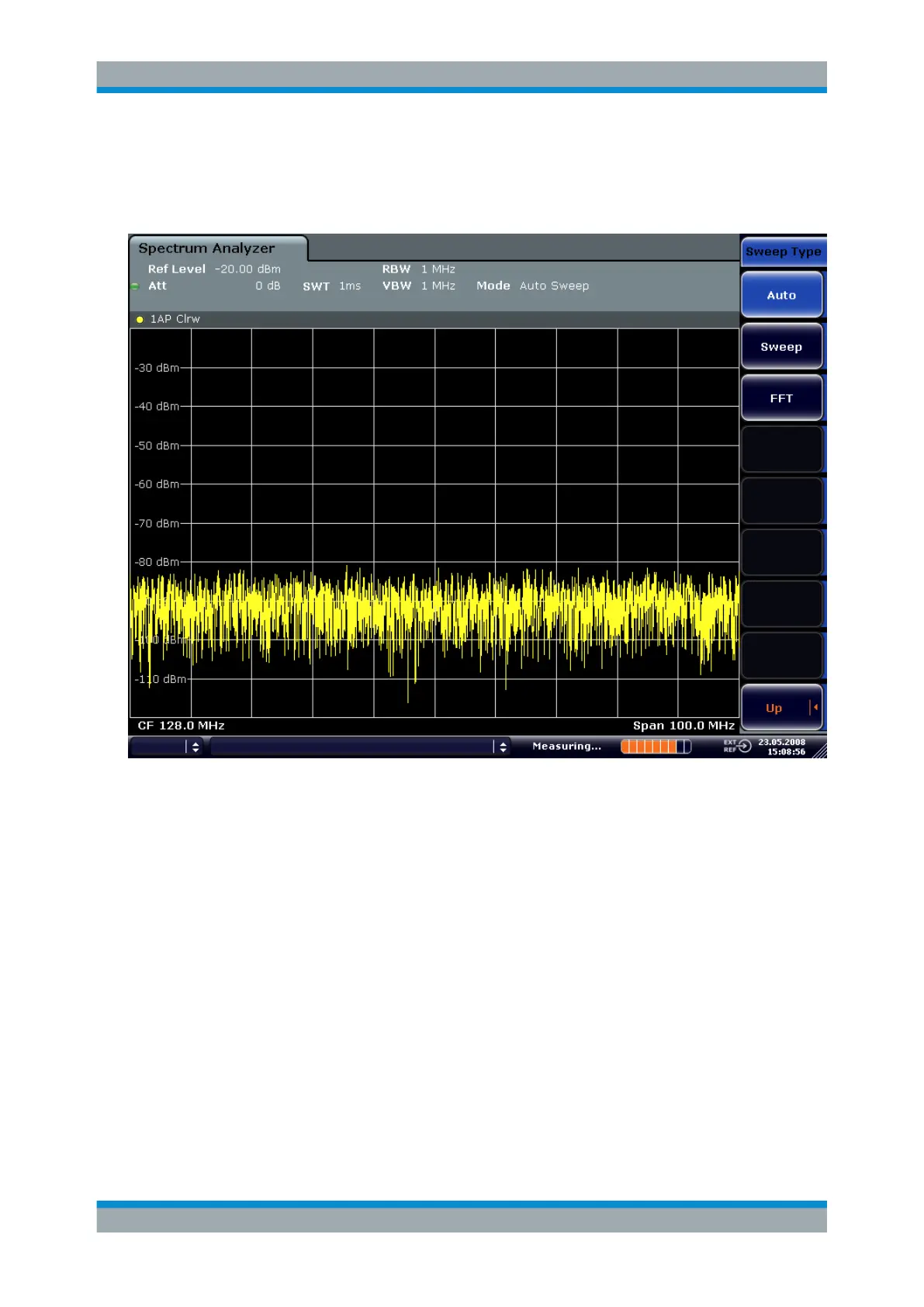This screenshot has width=924, height=1307.
Task: Click the -60 dBm axis label
Action: click(x=157, y=484)
